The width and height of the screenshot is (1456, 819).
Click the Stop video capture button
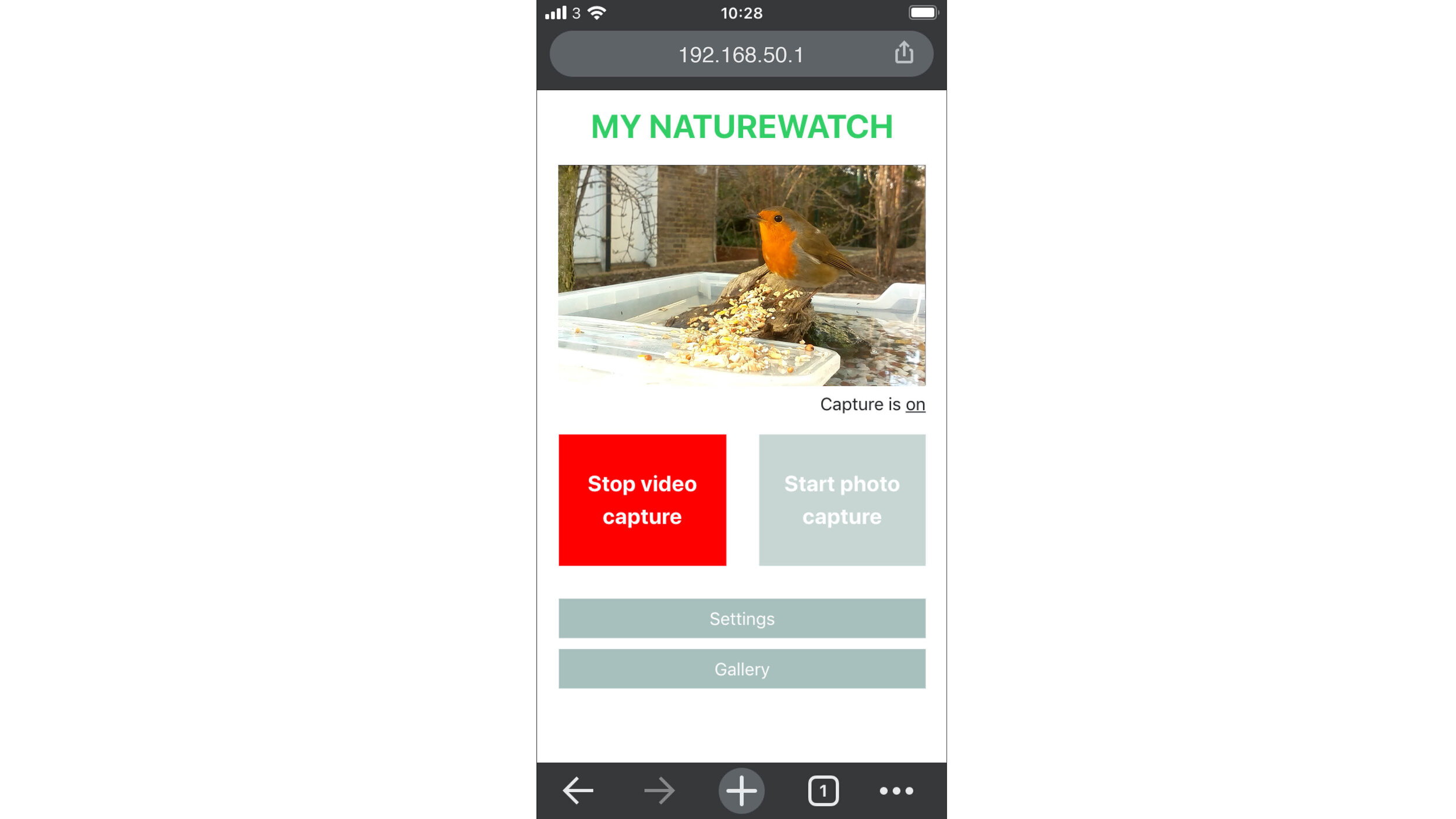641,499
